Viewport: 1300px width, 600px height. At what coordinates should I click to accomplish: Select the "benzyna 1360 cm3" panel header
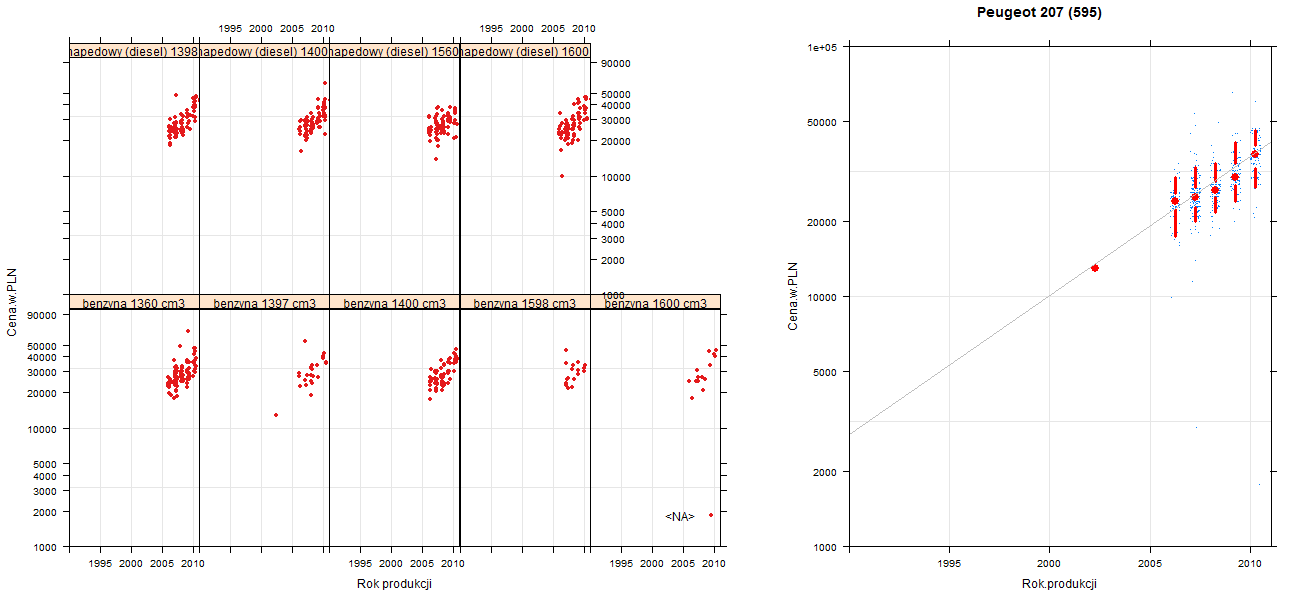pyautogui.click(x=134, y=303)
